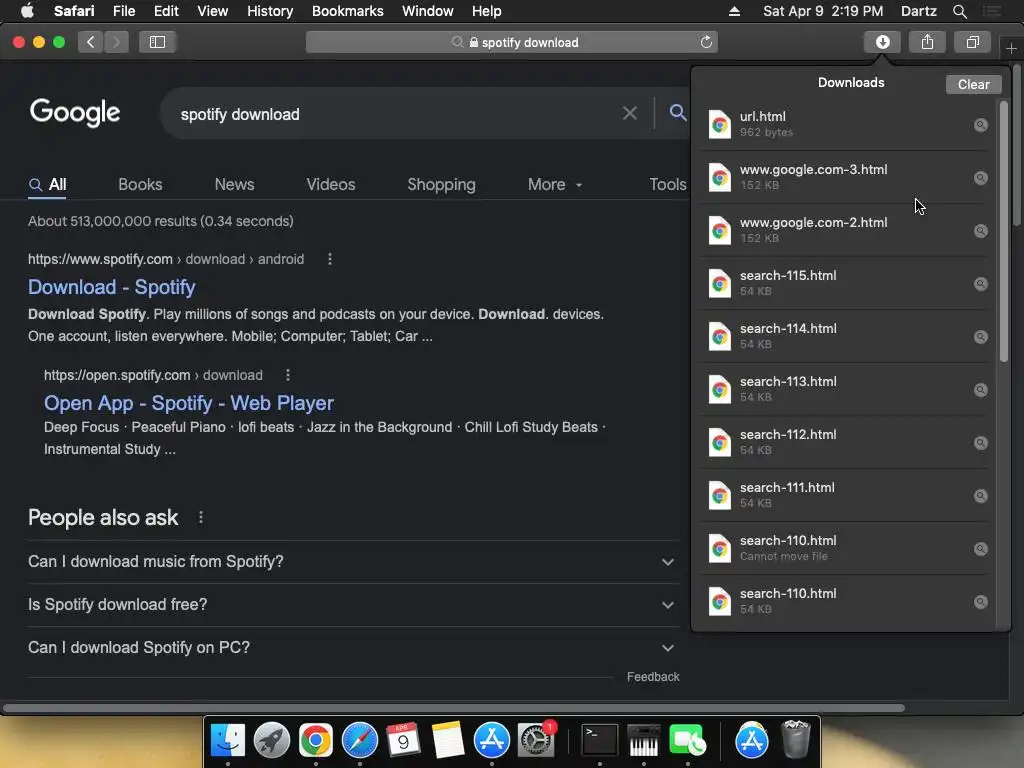Open Finder from the Dock
Viewport: 1024px width, 768px height.
tap(227, 740)
